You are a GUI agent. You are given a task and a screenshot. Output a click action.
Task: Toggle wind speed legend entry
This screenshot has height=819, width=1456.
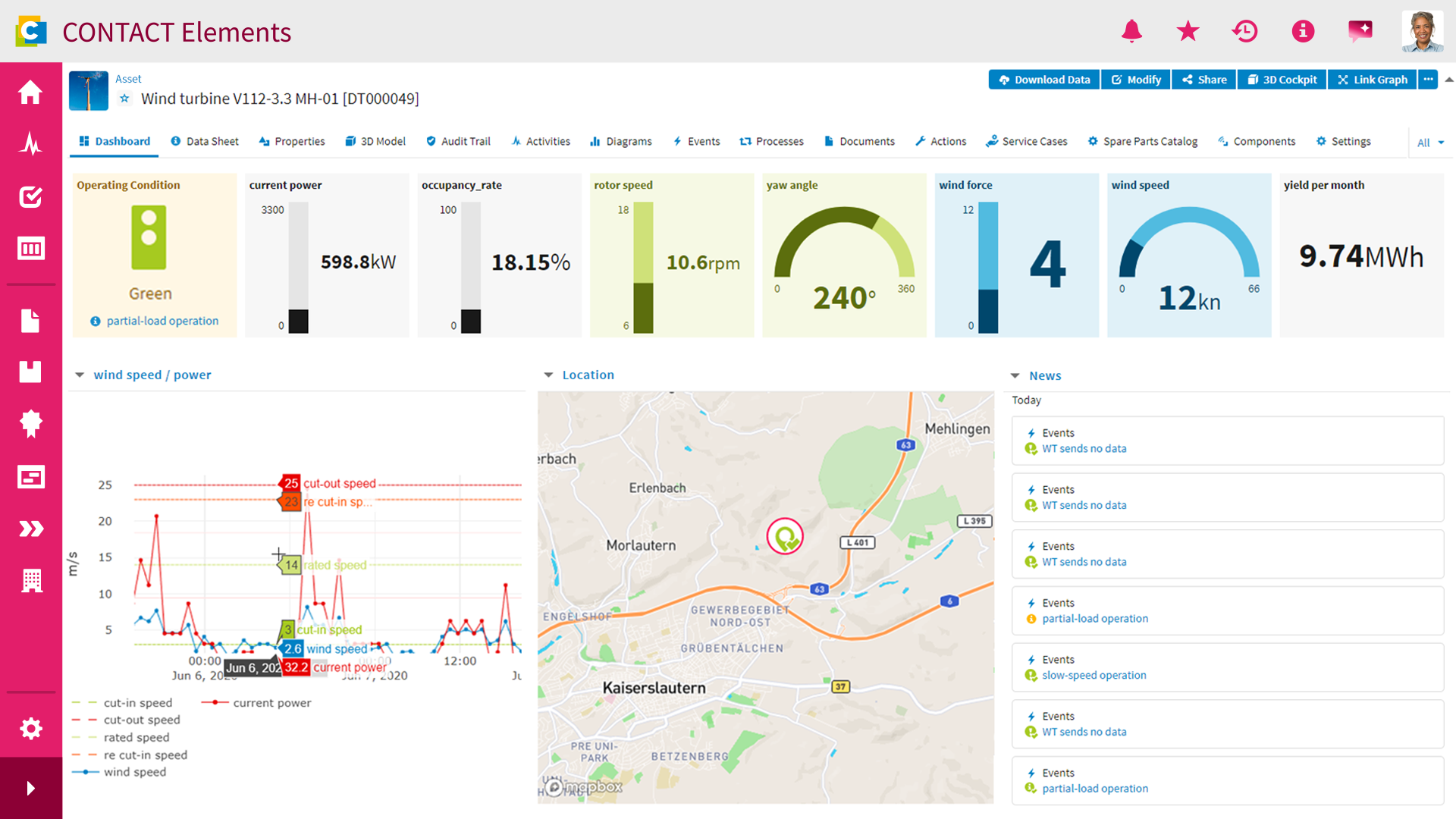119,772
